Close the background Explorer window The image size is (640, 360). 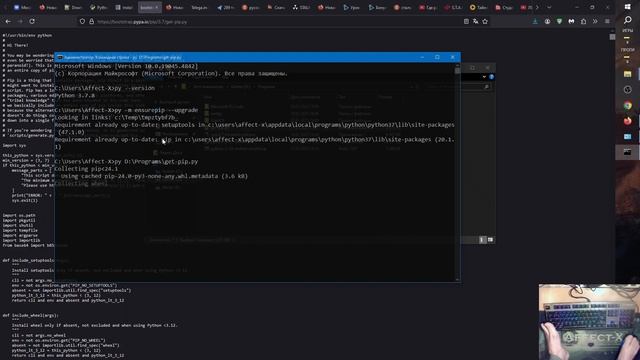pos(487,68)
